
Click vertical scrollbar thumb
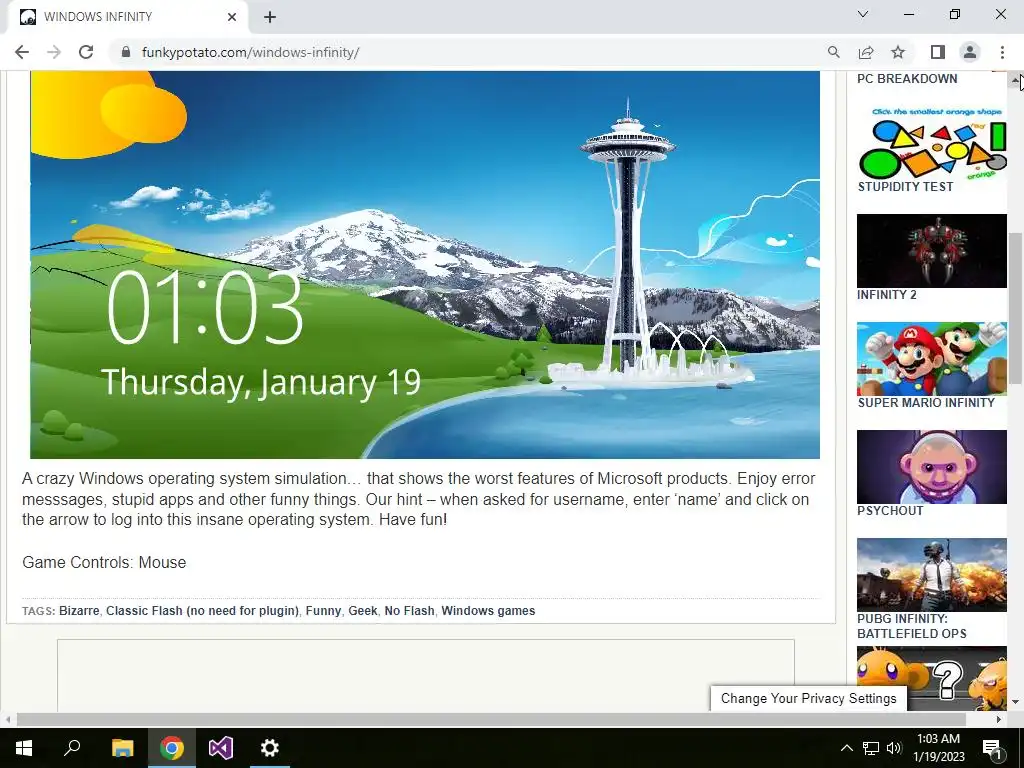(1016, 308)
